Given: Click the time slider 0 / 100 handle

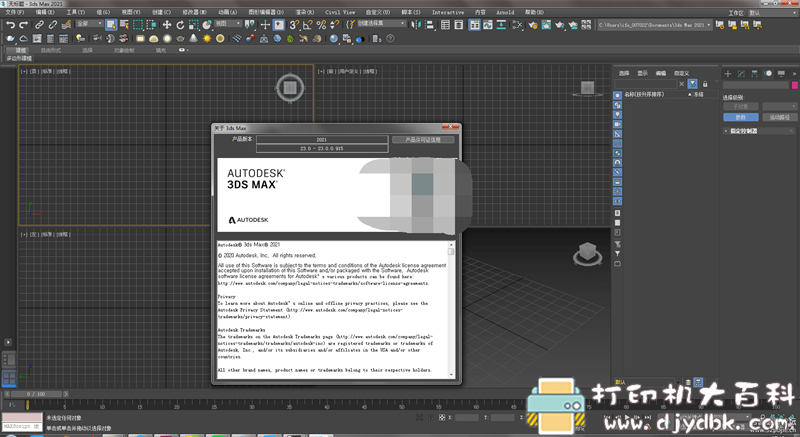Looking at the screenshot, I should click(36, 394).
